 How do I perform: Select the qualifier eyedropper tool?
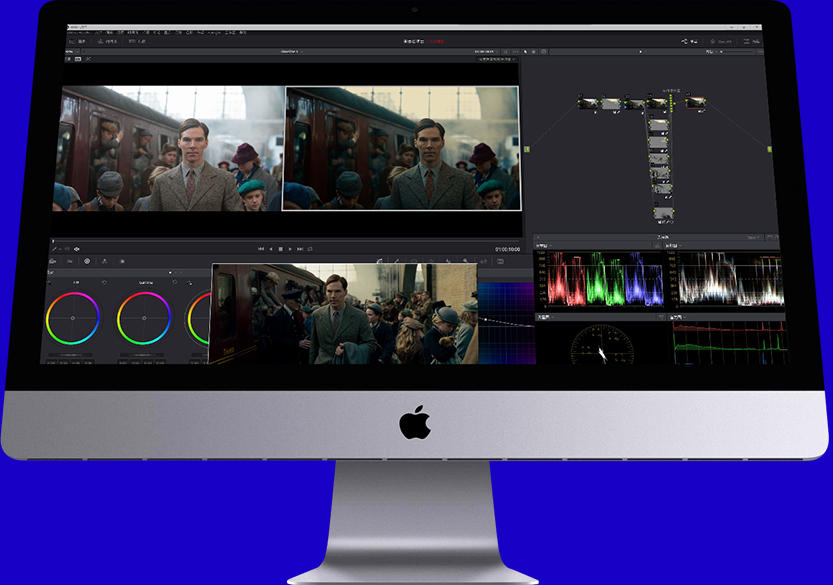pos(395,259)
